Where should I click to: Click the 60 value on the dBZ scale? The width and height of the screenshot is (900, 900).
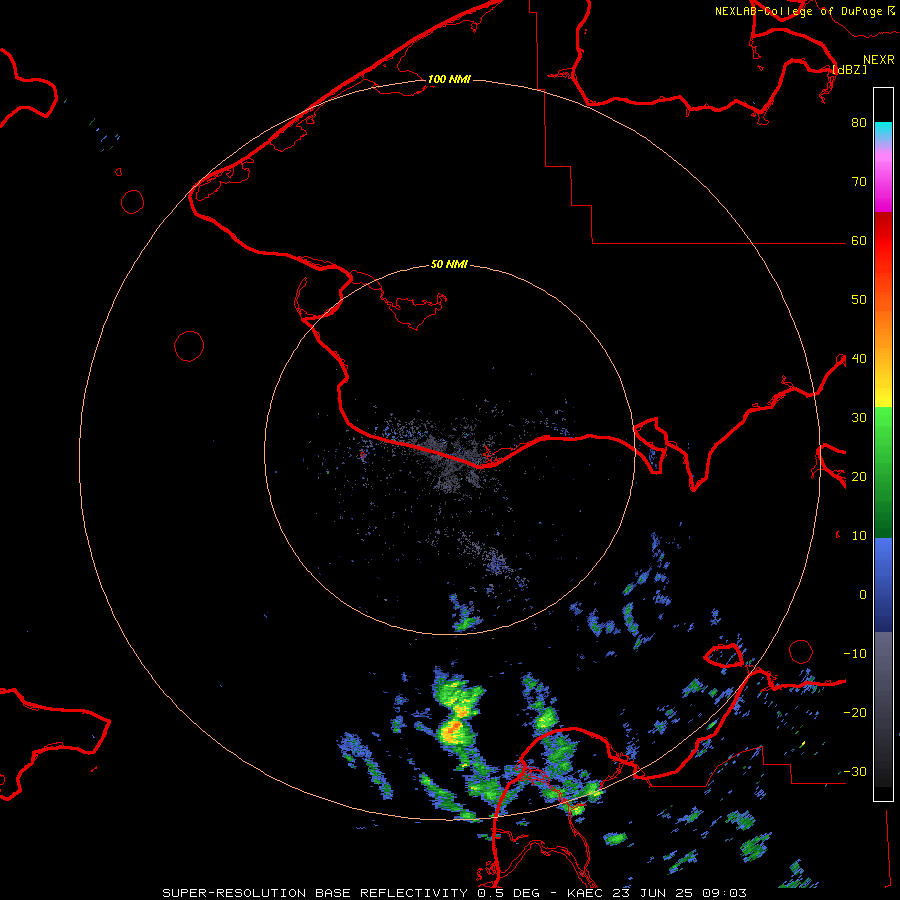coord(859,241)
